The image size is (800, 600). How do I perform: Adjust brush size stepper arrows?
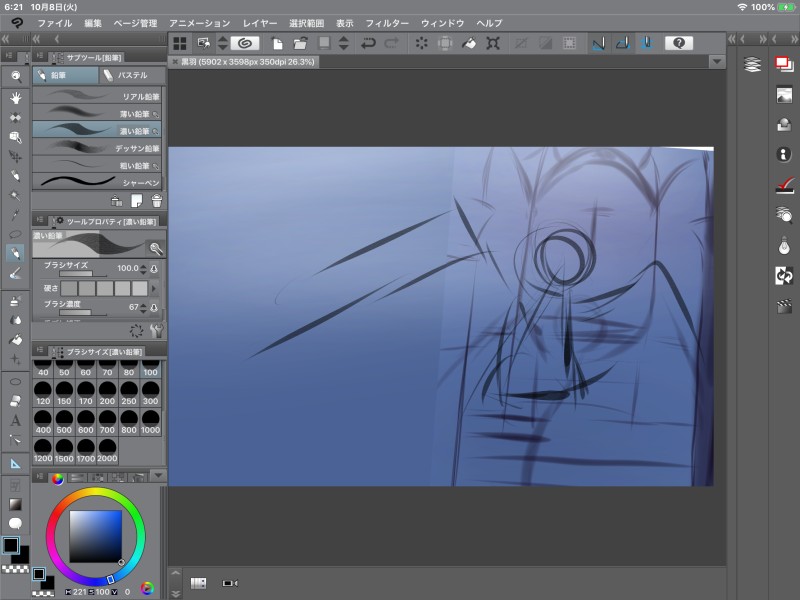click(x=143, y=268)
